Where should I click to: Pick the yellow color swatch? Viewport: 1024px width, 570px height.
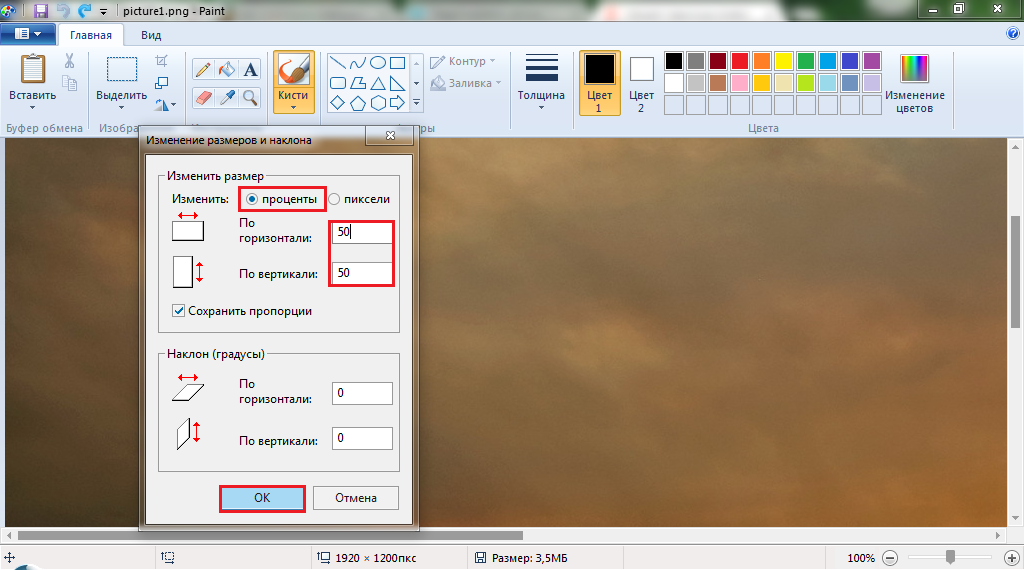point(784,61)
